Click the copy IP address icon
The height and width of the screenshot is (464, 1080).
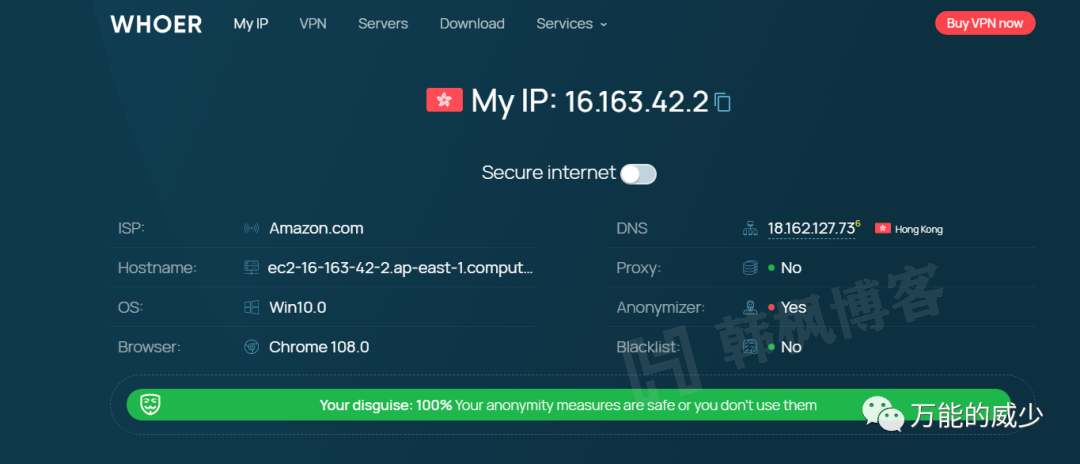pyautogui.click(x=723, y=102)
